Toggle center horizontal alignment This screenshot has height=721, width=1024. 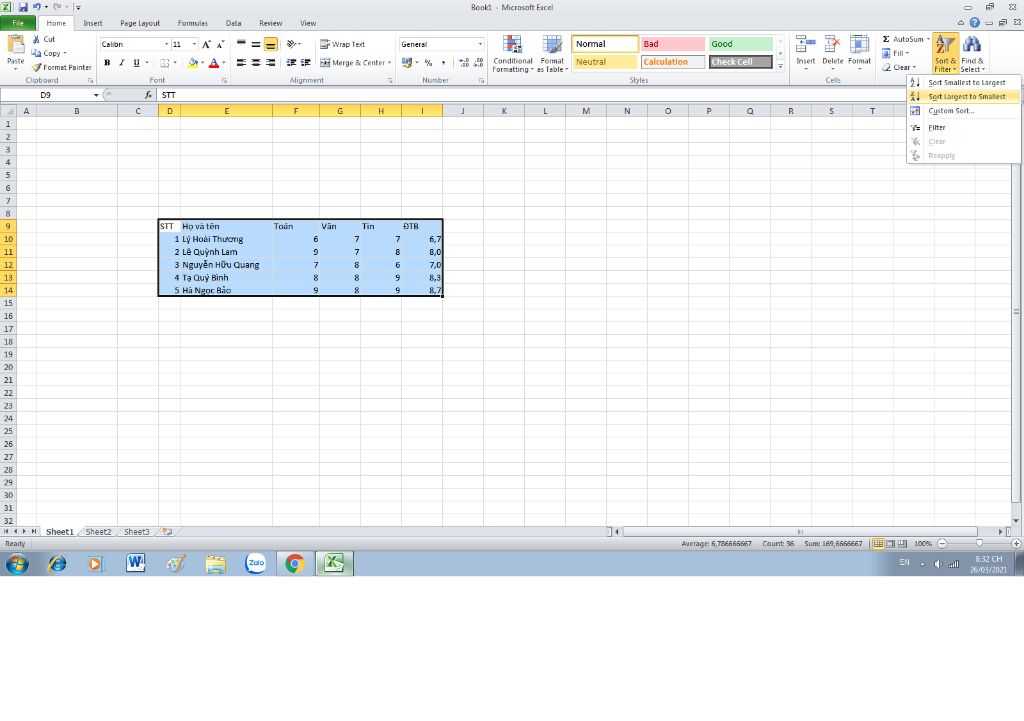(256, 63)
